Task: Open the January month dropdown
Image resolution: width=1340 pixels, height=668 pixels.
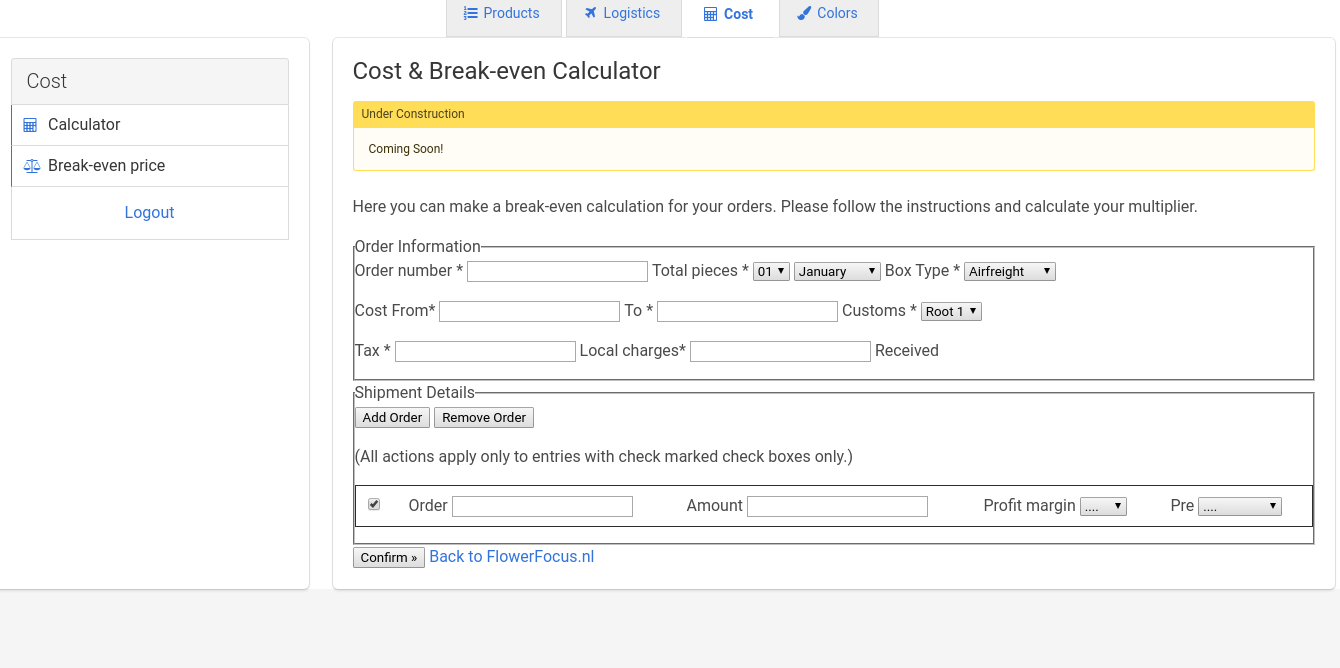Action: [x=837, y=271]
